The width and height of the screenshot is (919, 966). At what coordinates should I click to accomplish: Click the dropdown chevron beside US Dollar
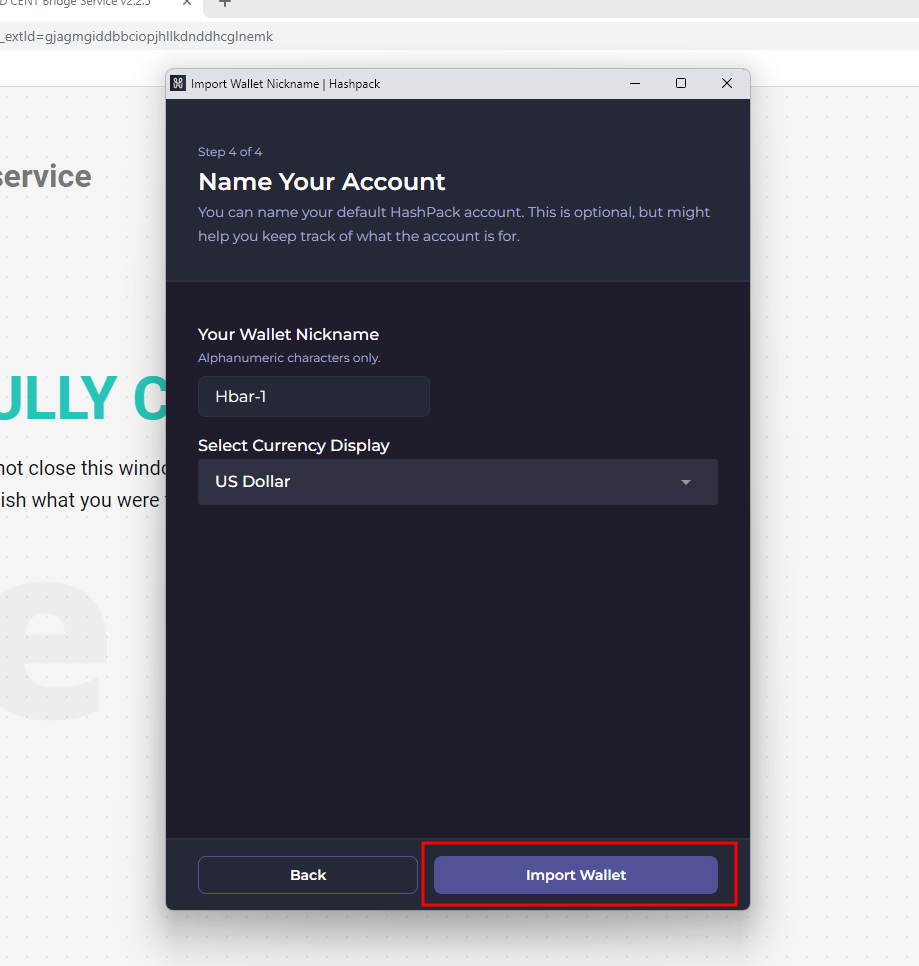(x=686, y=482)
